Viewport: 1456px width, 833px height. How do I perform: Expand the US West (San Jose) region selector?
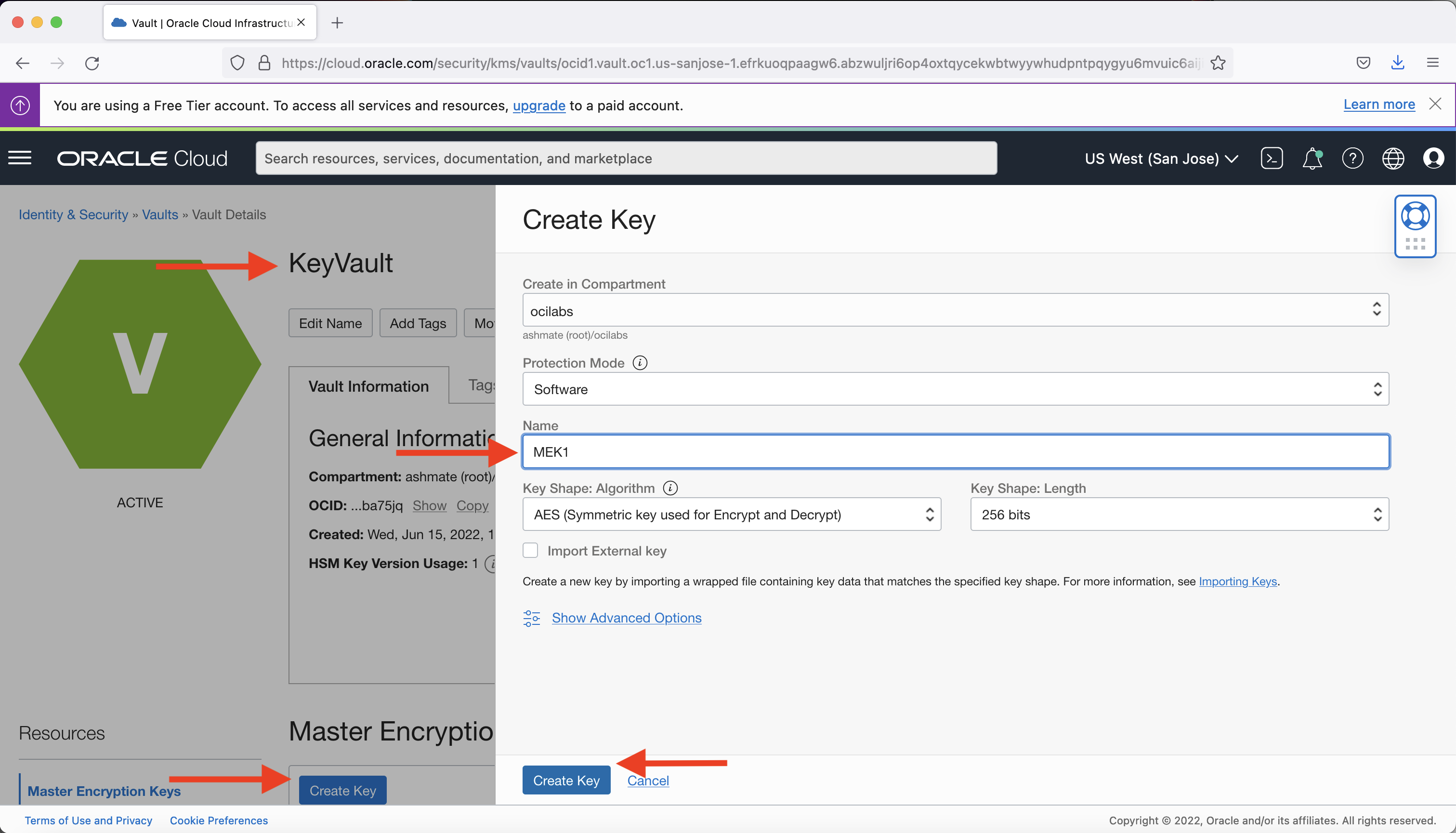[x=1162, y=158]
